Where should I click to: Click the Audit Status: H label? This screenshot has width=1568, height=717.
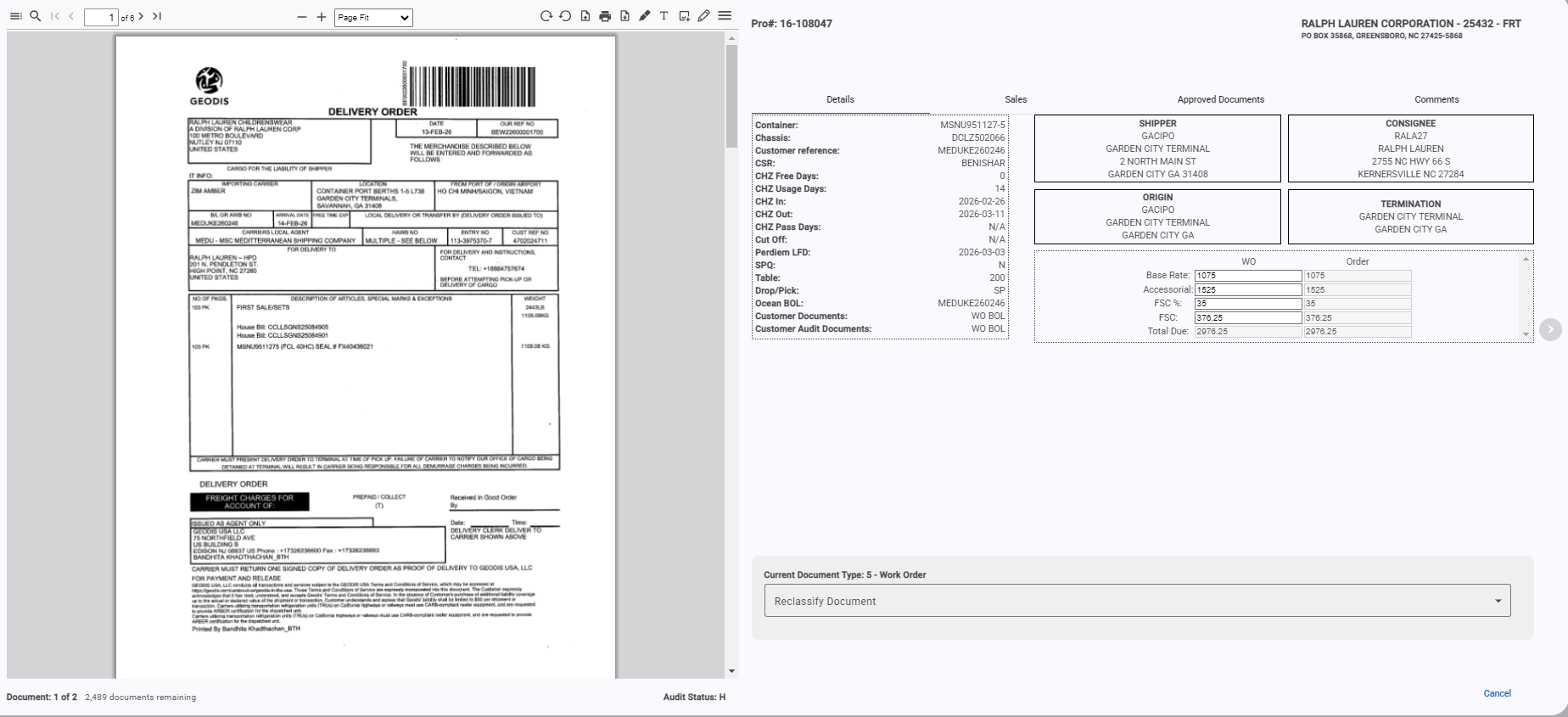(x=694, y=697)
